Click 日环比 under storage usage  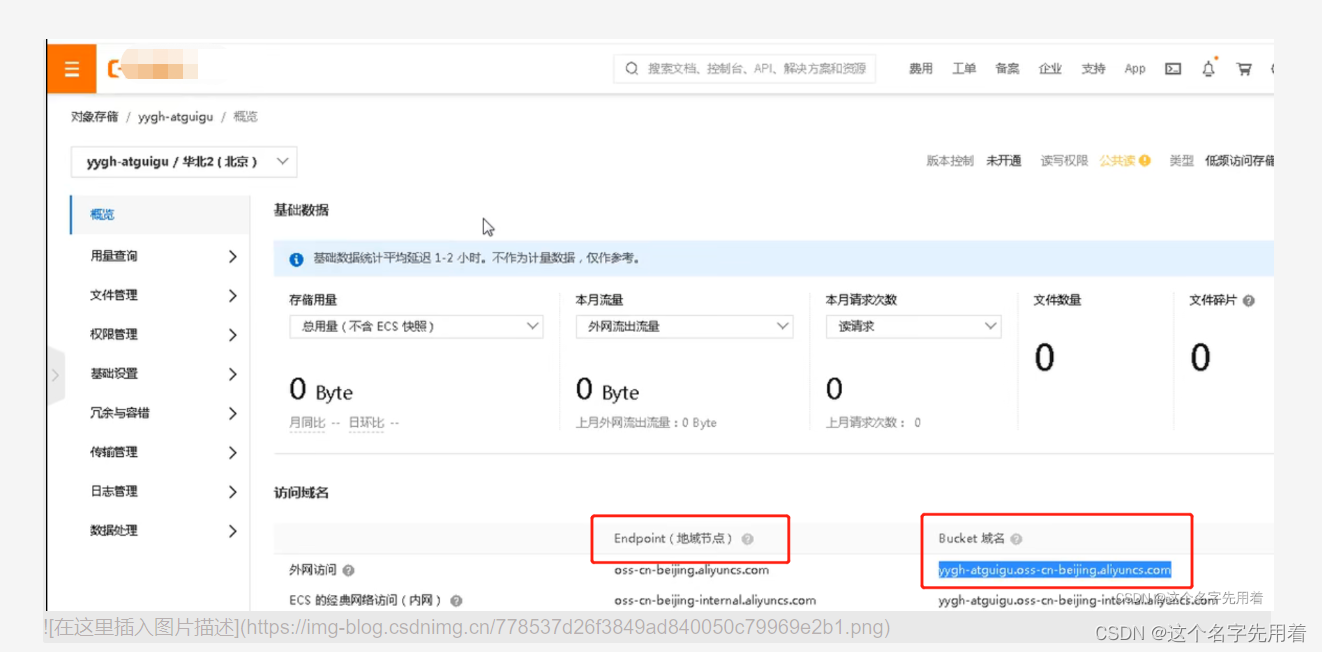(366, 423)
